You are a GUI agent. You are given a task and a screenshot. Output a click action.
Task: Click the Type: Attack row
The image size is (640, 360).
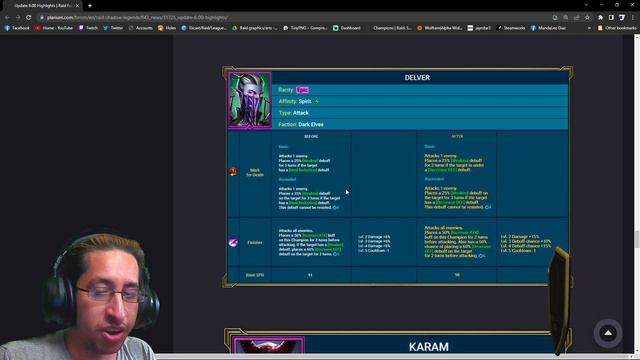click(x=420, y=113)
